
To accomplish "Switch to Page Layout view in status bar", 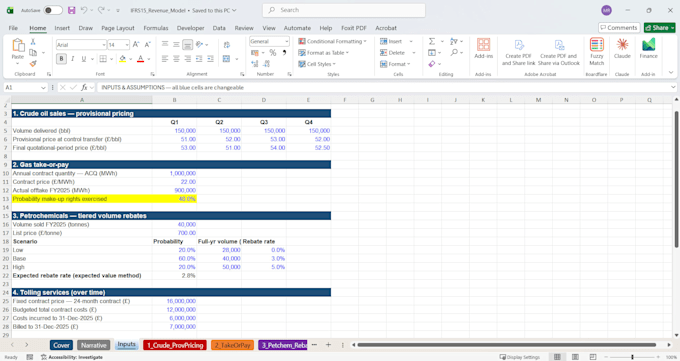I will click(x=575, y=357).
